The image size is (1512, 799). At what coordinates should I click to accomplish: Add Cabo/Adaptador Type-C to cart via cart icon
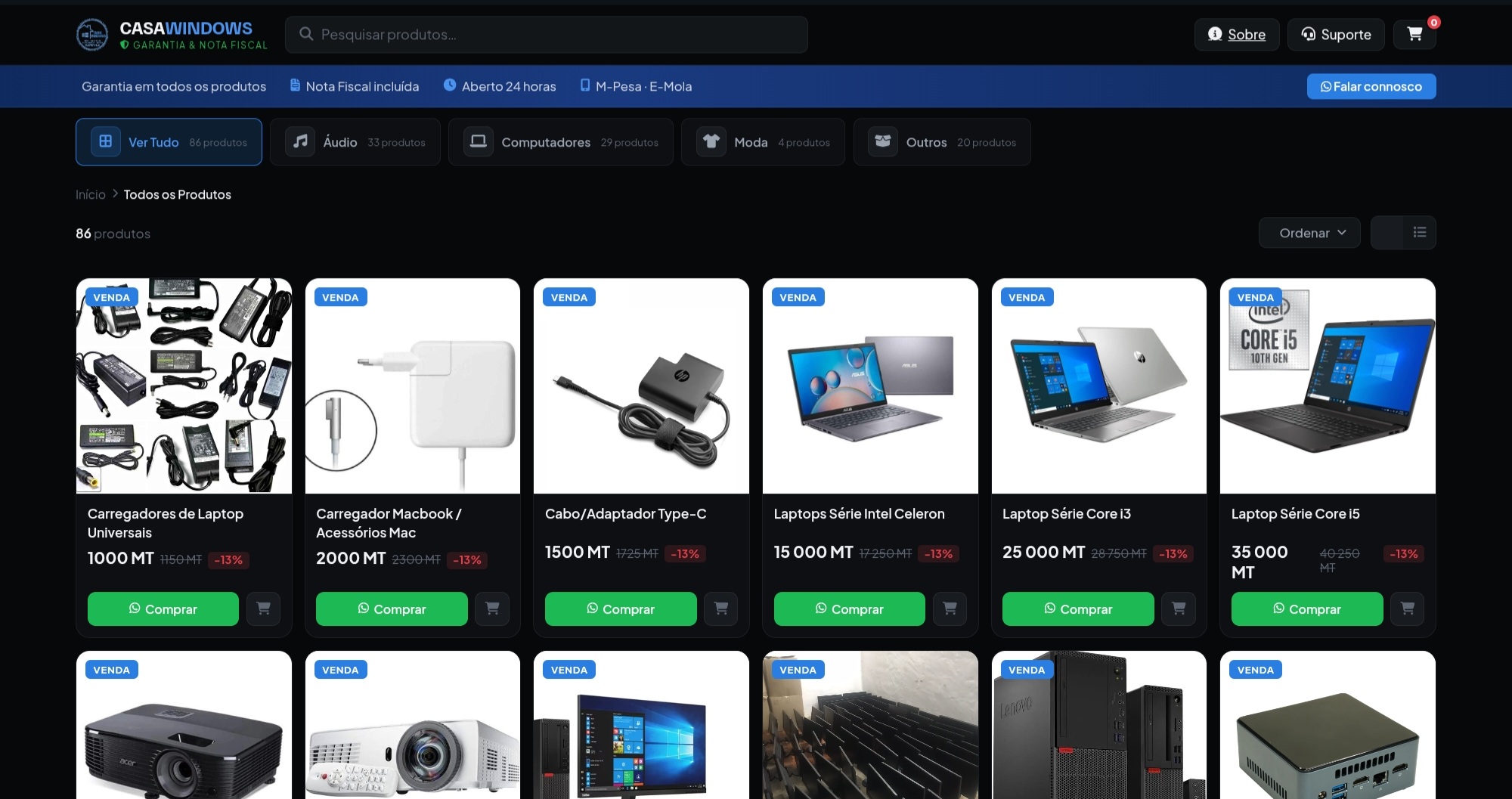click(721, 609)
